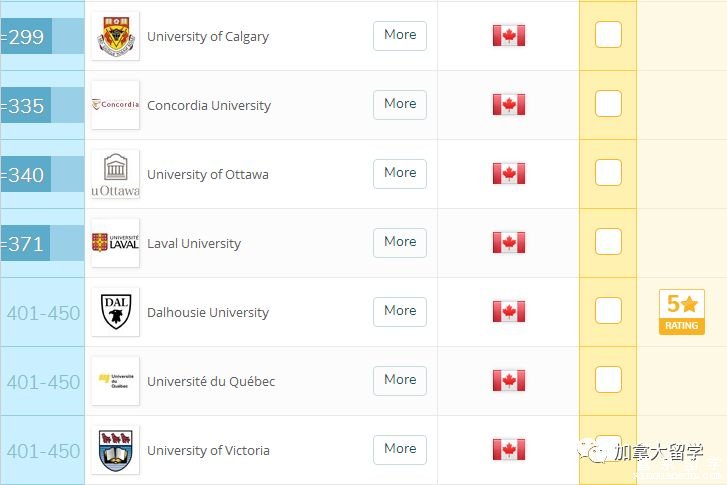Click the Université du Québec logo
The width and height of the screenshot is (727, 485).
115,381
